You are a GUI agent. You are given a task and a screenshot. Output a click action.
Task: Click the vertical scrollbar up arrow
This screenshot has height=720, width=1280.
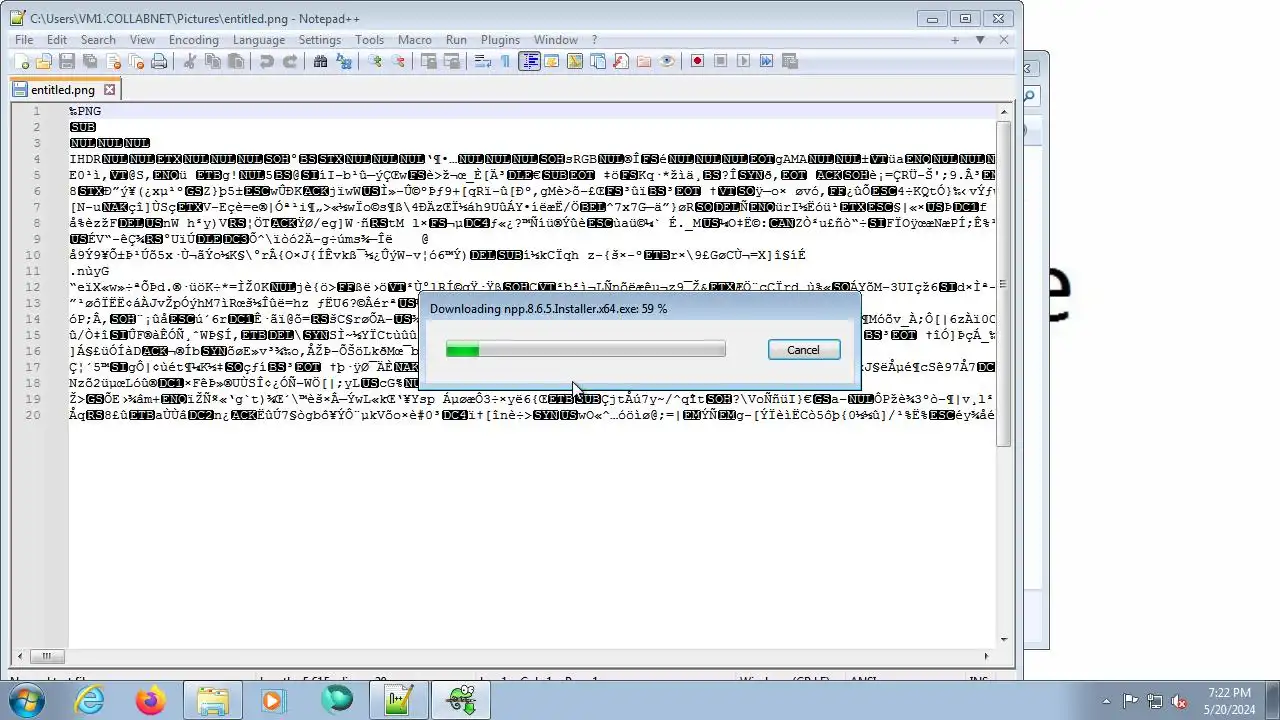(1003, 111)
